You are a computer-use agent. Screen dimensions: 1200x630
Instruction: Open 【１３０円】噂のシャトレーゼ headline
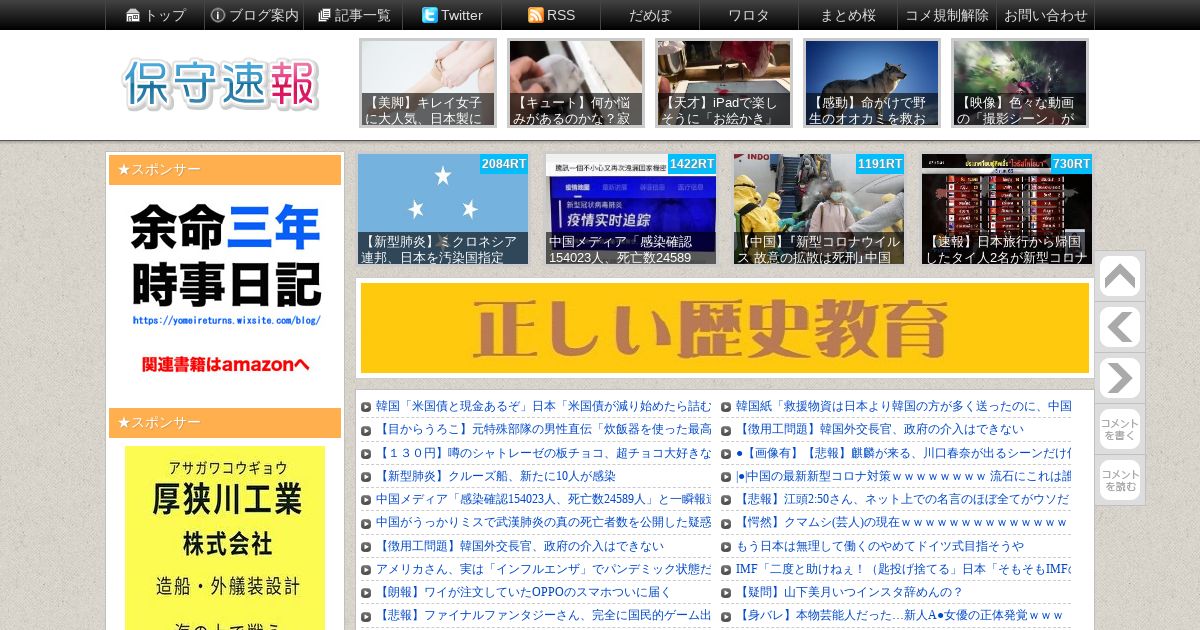(543, 453)
